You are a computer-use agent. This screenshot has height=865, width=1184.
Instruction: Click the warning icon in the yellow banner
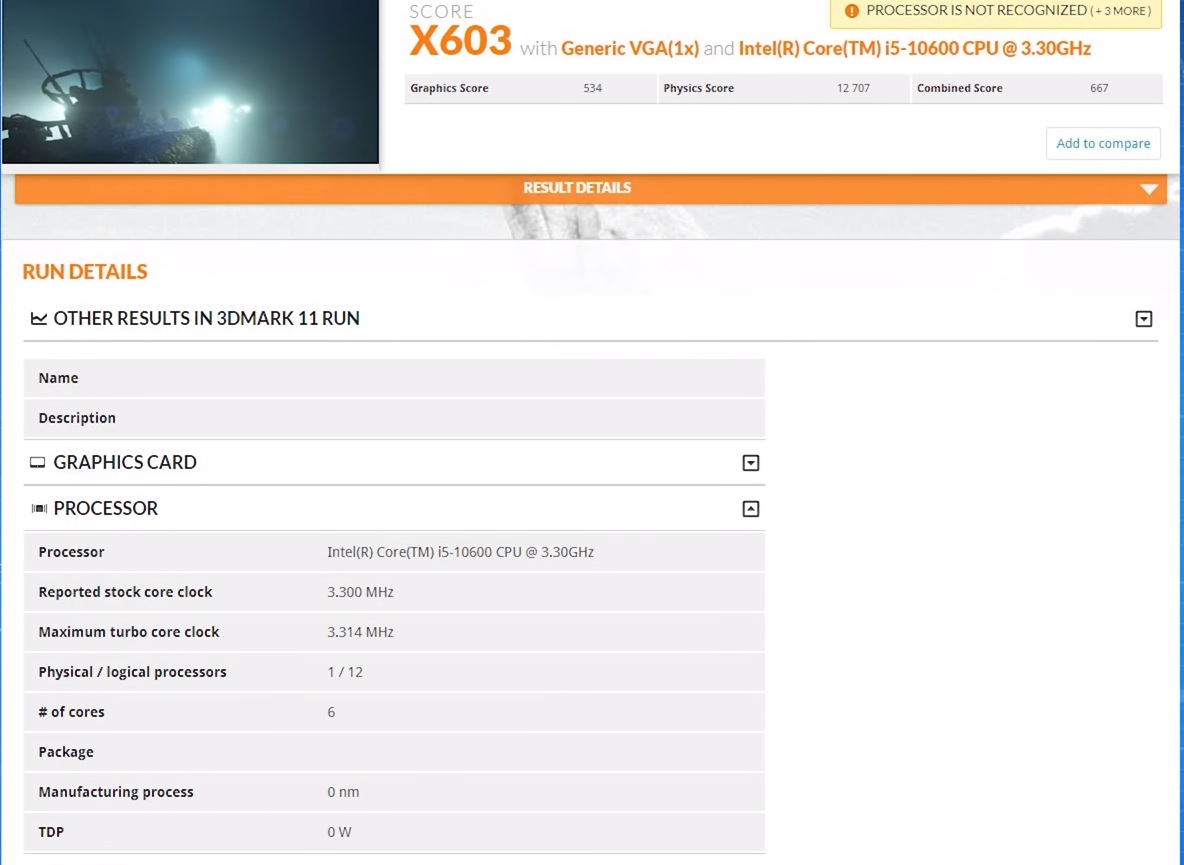tap(852, 11)
